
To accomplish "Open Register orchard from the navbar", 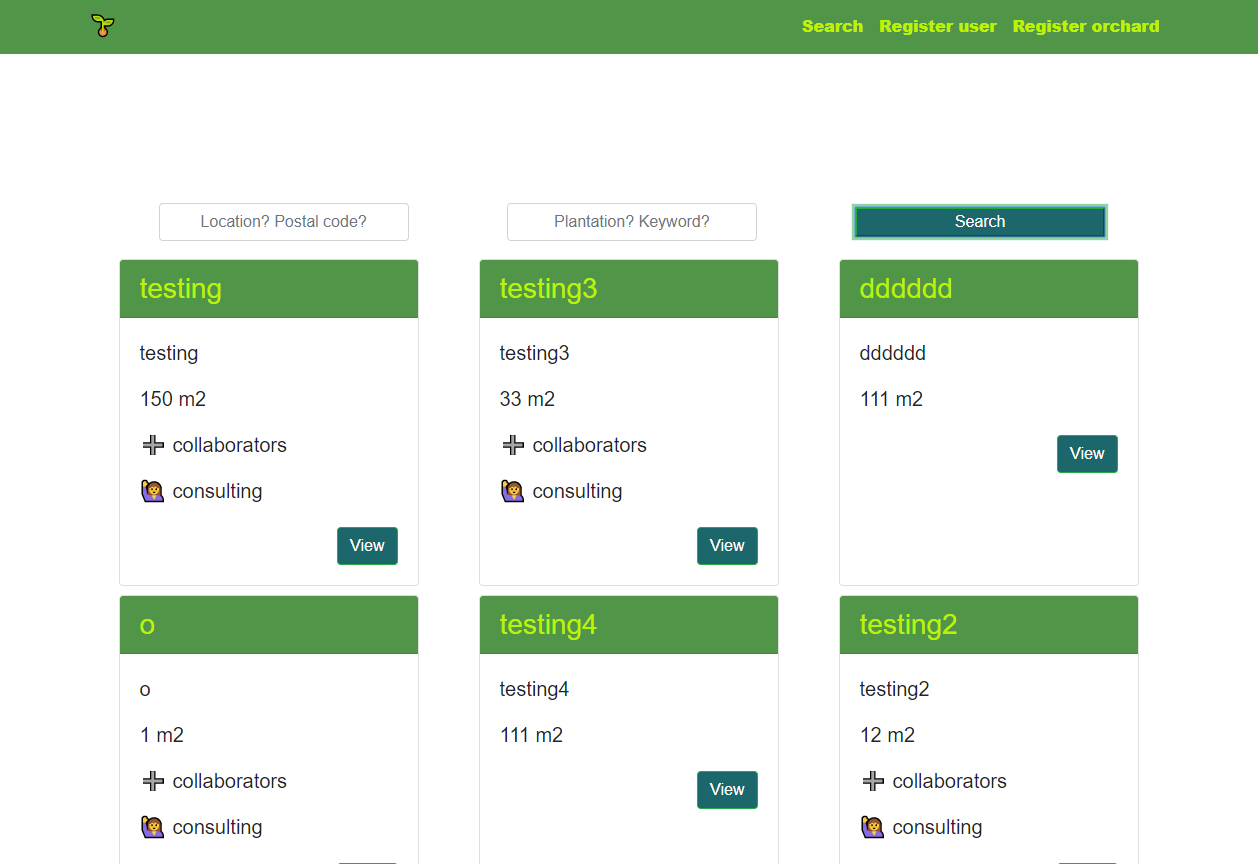I will tap(1086, 26).
